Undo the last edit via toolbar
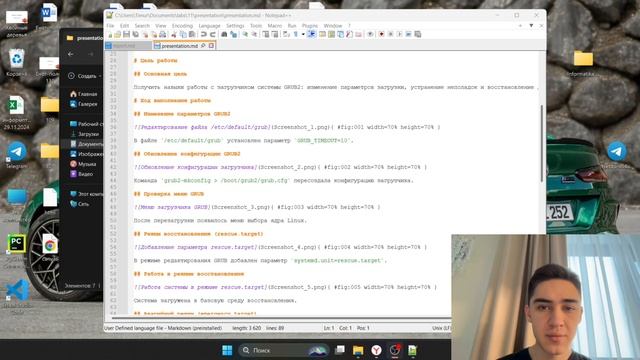Image resolution: width=640 pixels, height=360 pixels. (x=204, y=34)
